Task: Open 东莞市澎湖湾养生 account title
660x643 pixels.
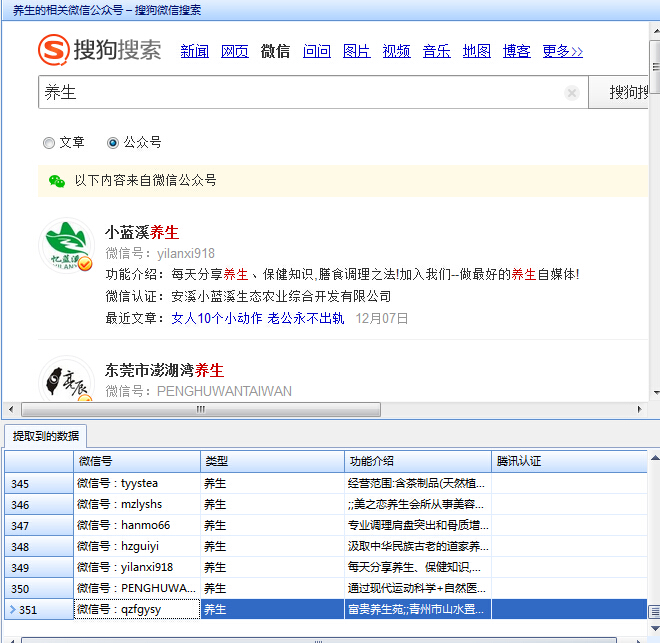Action: tap(164, 370)
